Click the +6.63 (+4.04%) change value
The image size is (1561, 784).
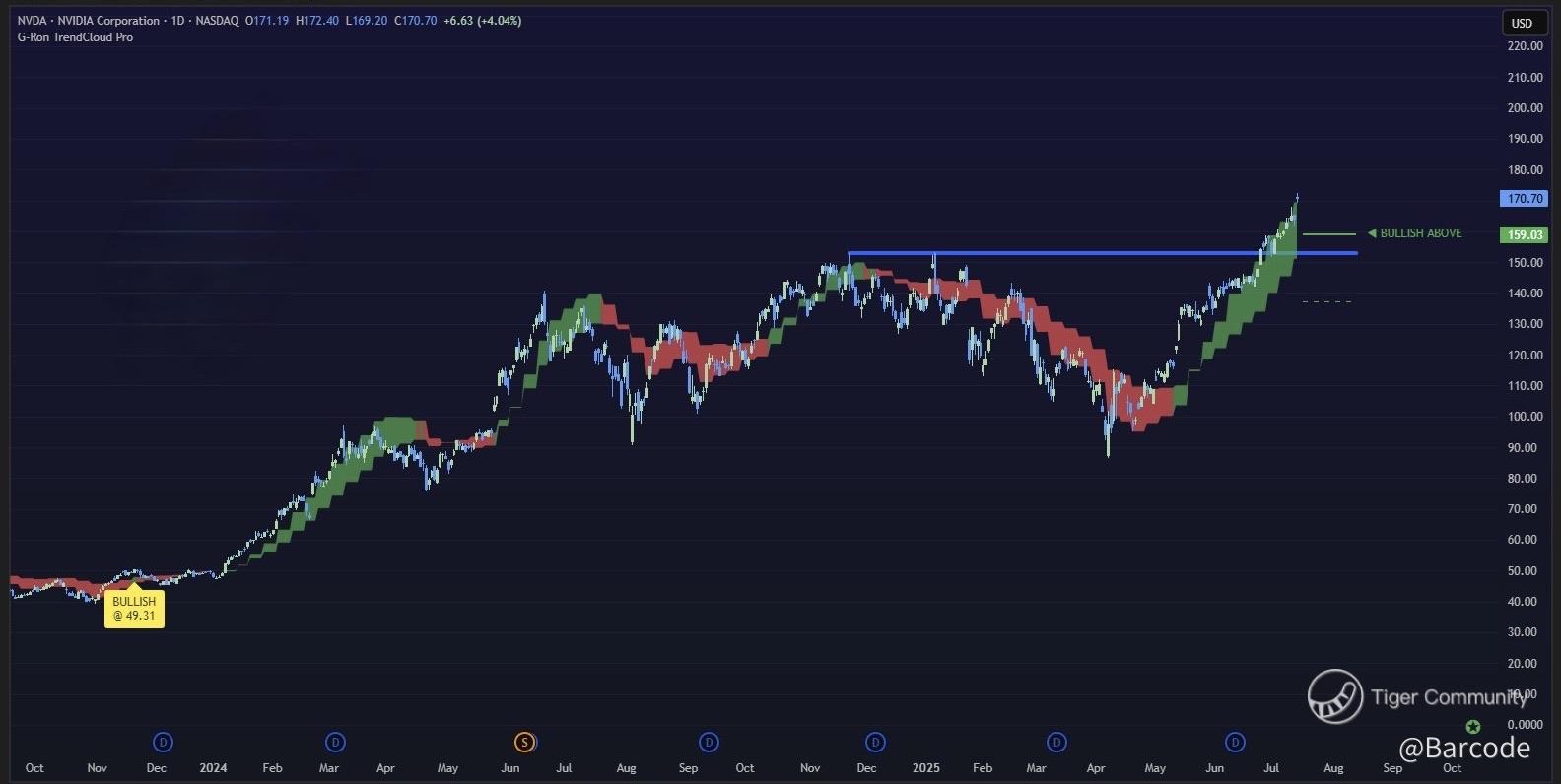(483, 21)
